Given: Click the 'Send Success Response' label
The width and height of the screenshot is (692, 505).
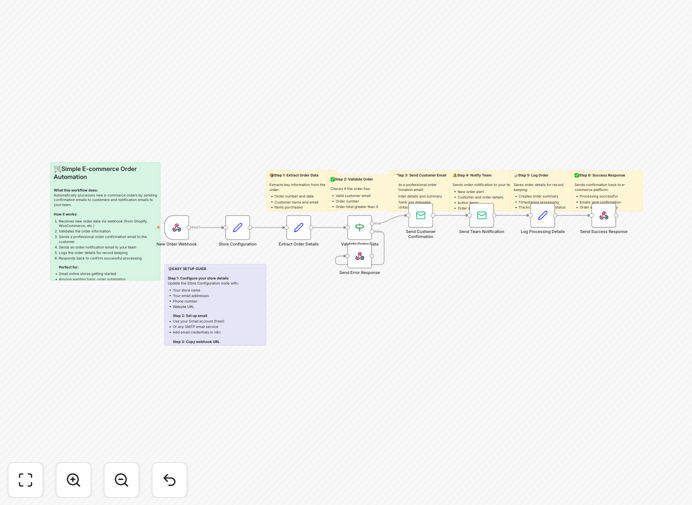Looking at the screenshot, I should [604, 232].
